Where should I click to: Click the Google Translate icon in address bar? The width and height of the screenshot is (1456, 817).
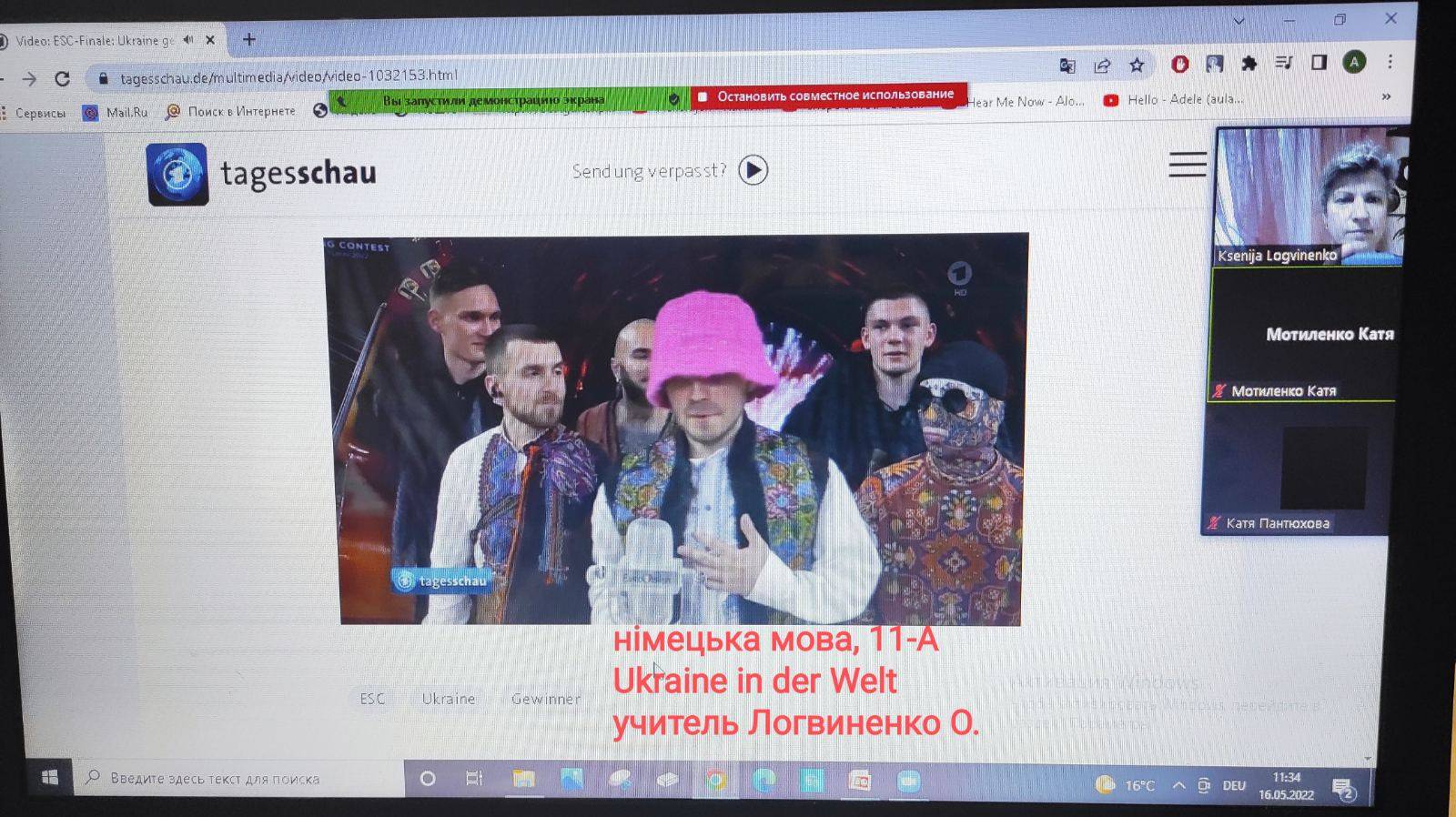pyautogui.click(x=1067, y=66)
